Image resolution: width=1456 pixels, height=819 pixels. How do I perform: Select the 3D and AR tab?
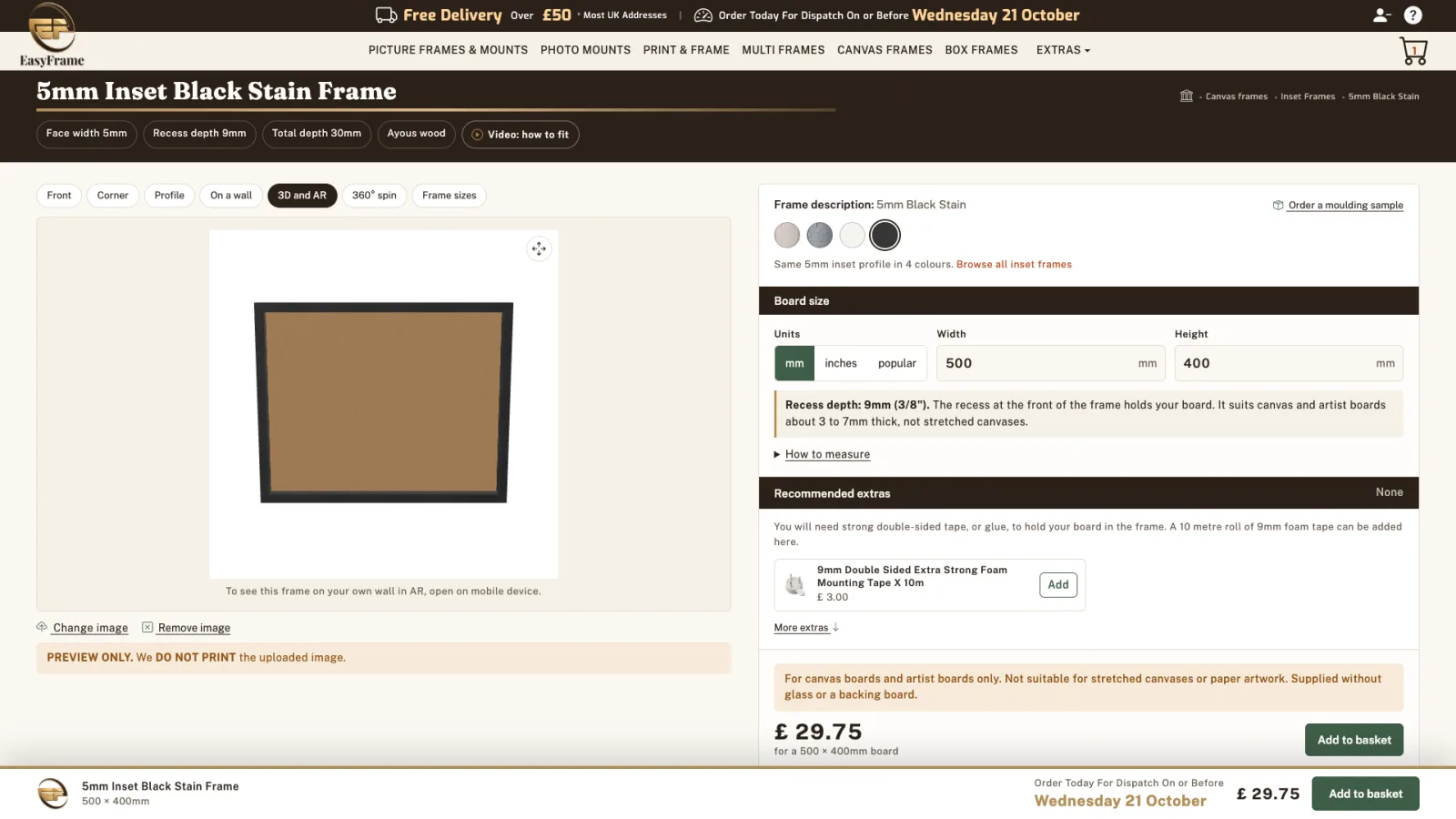coord(302,196)
